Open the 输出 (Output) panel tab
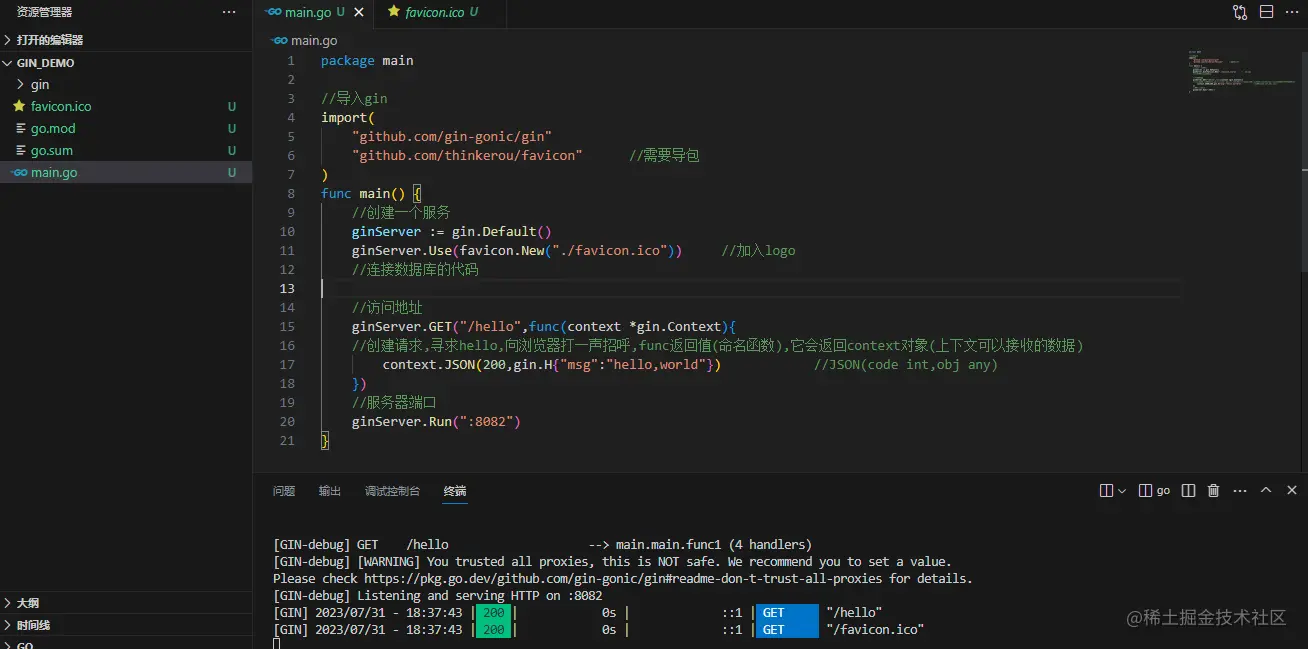Viewport: 1308px width, 649px height. pyautogui.click(x=330, y=491)
